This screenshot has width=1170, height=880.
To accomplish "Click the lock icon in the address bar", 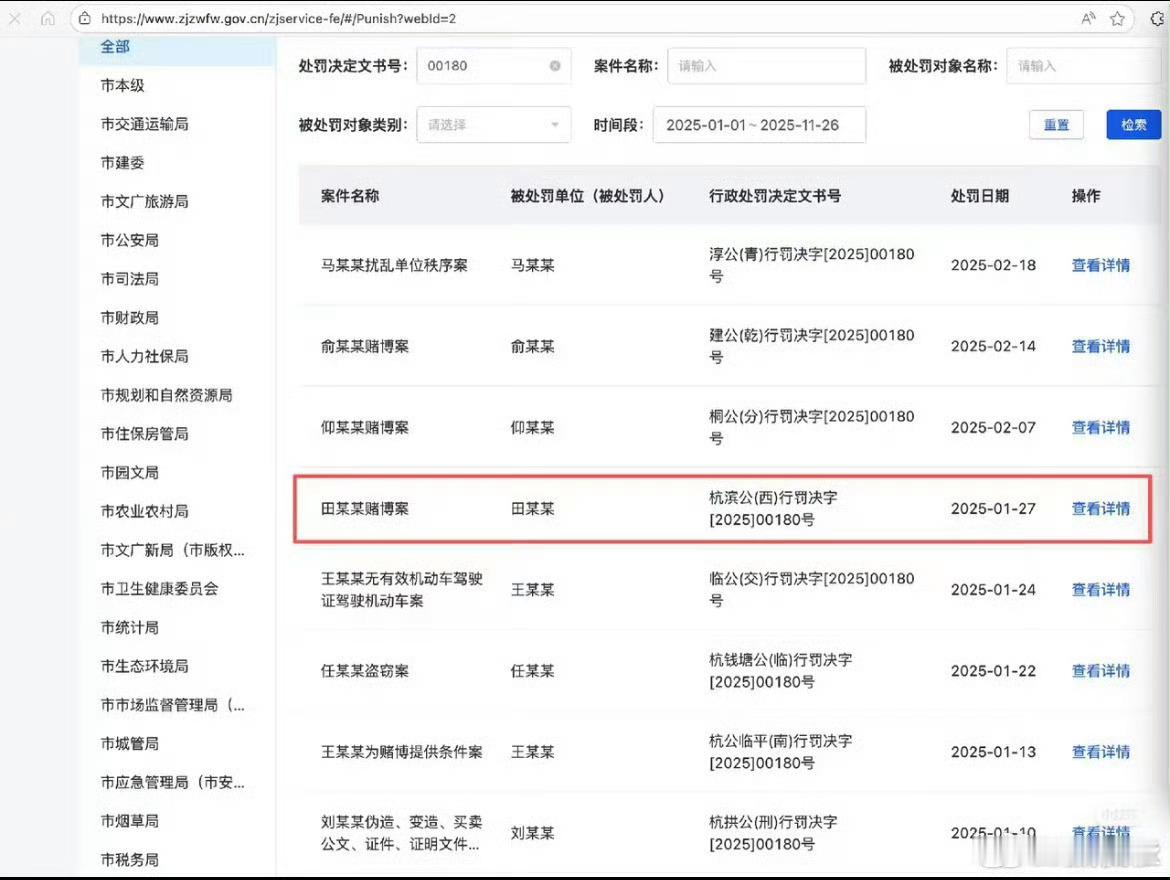I will tap(84, 17).
